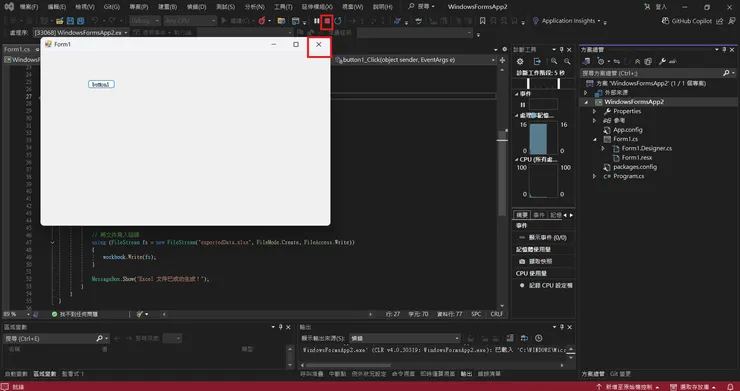Image resolution: width=740 pixels, height=391 pixels.
Task: Open the 檔案(F) menu
Action: pos(29,7)
